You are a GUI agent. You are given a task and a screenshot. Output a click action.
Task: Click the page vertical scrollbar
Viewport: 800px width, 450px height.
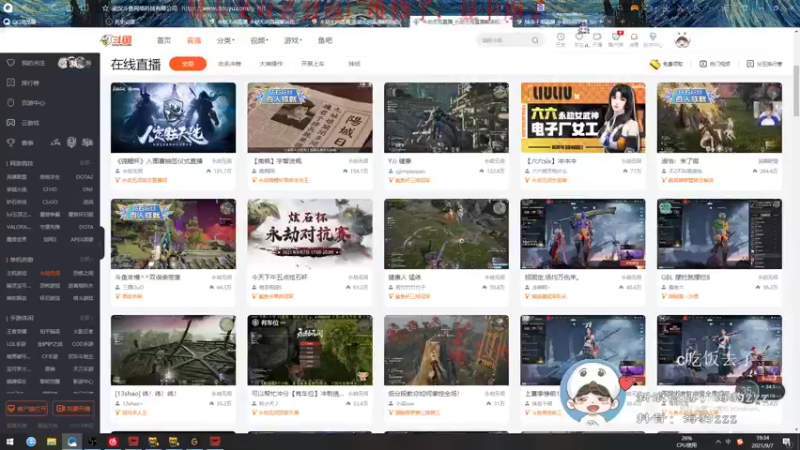coord(796,92)
